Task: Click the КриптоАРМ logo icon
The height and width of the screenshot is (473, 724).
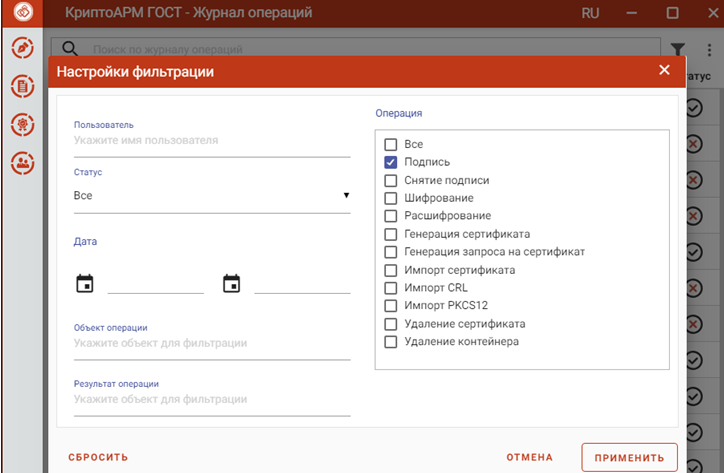Action: coord(23,12)
